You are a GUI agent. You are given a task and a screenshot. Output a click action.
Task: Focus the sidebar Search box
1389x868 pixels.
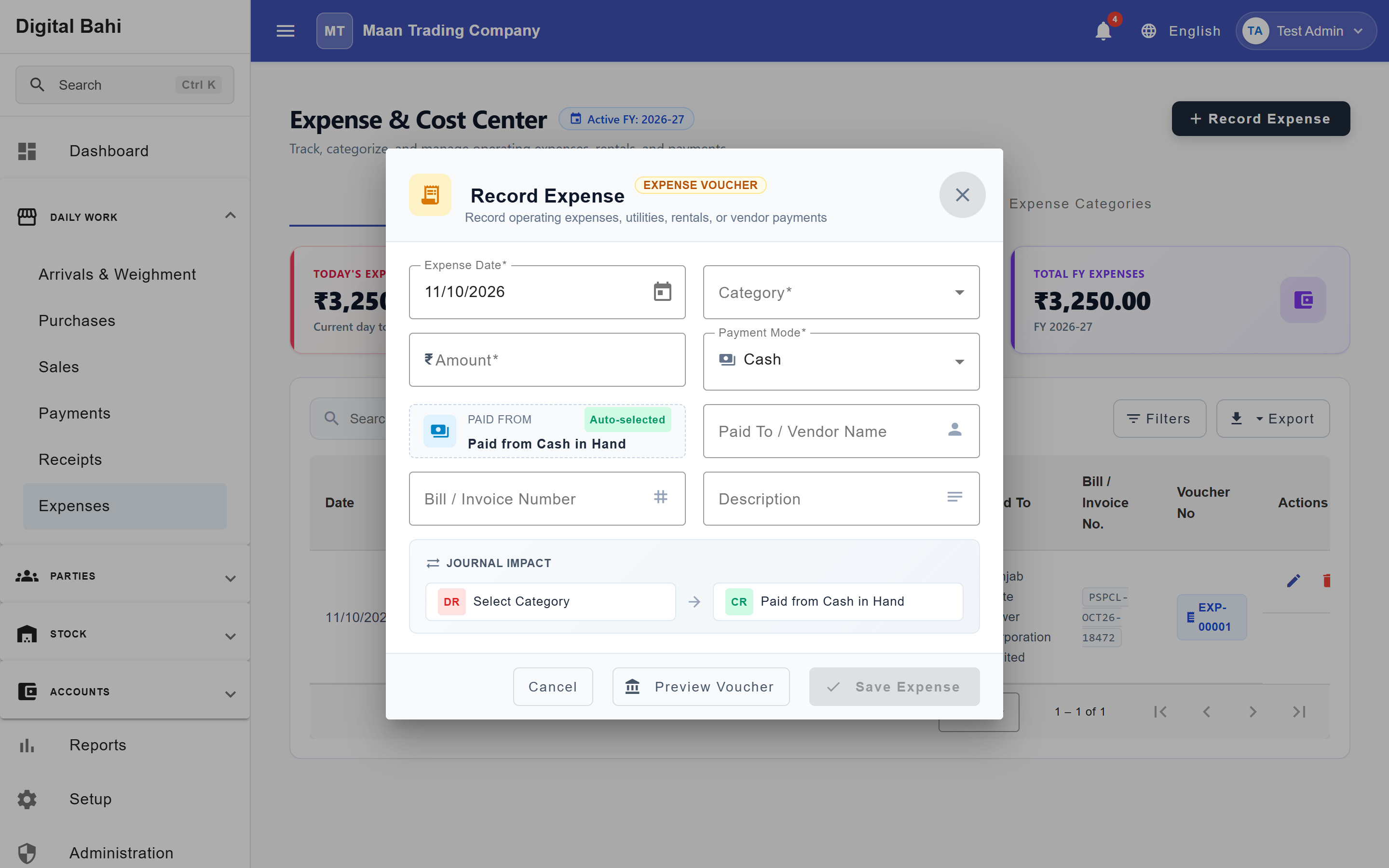(124, 85)
